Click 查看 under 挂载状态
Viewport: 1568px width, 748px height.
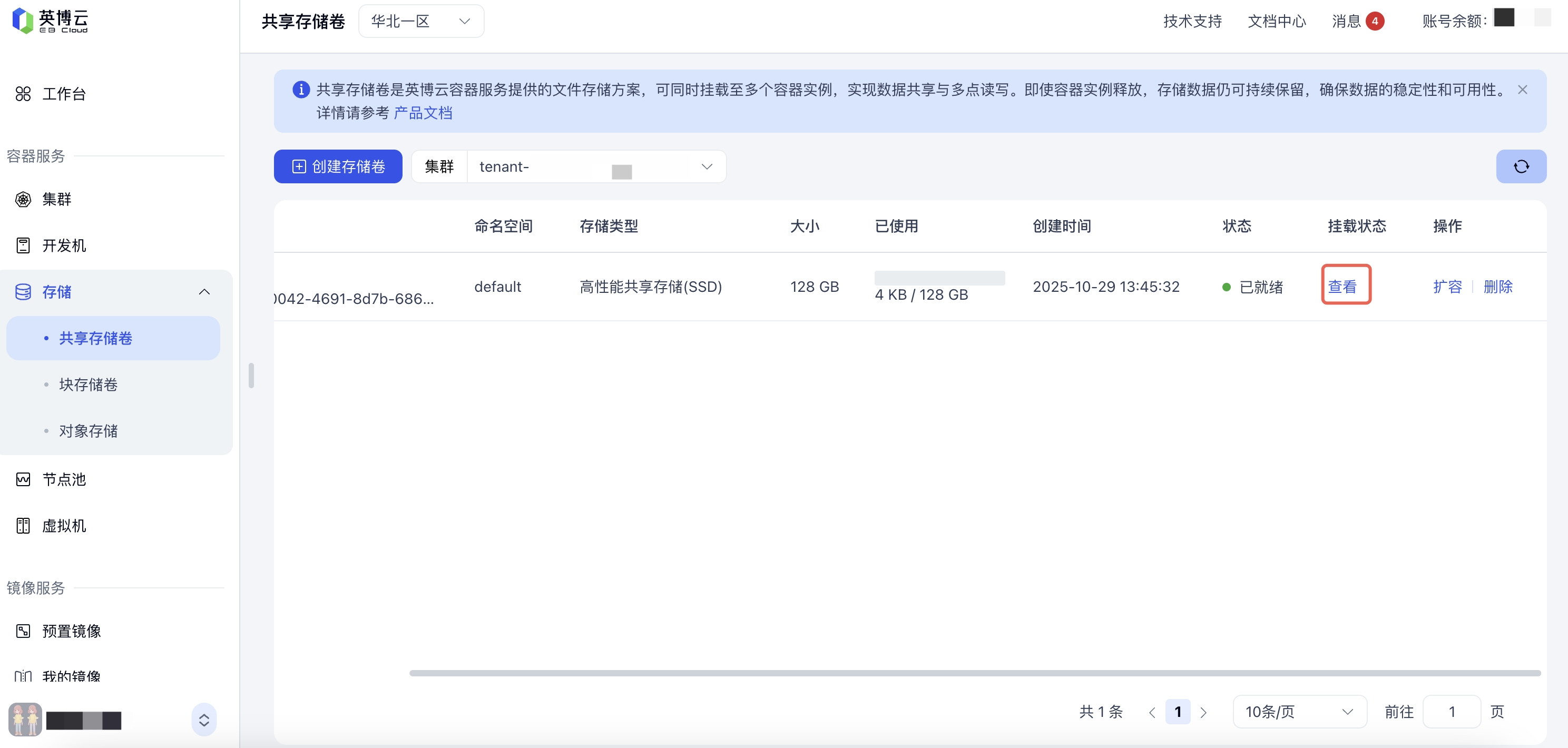pos(1341,286)
